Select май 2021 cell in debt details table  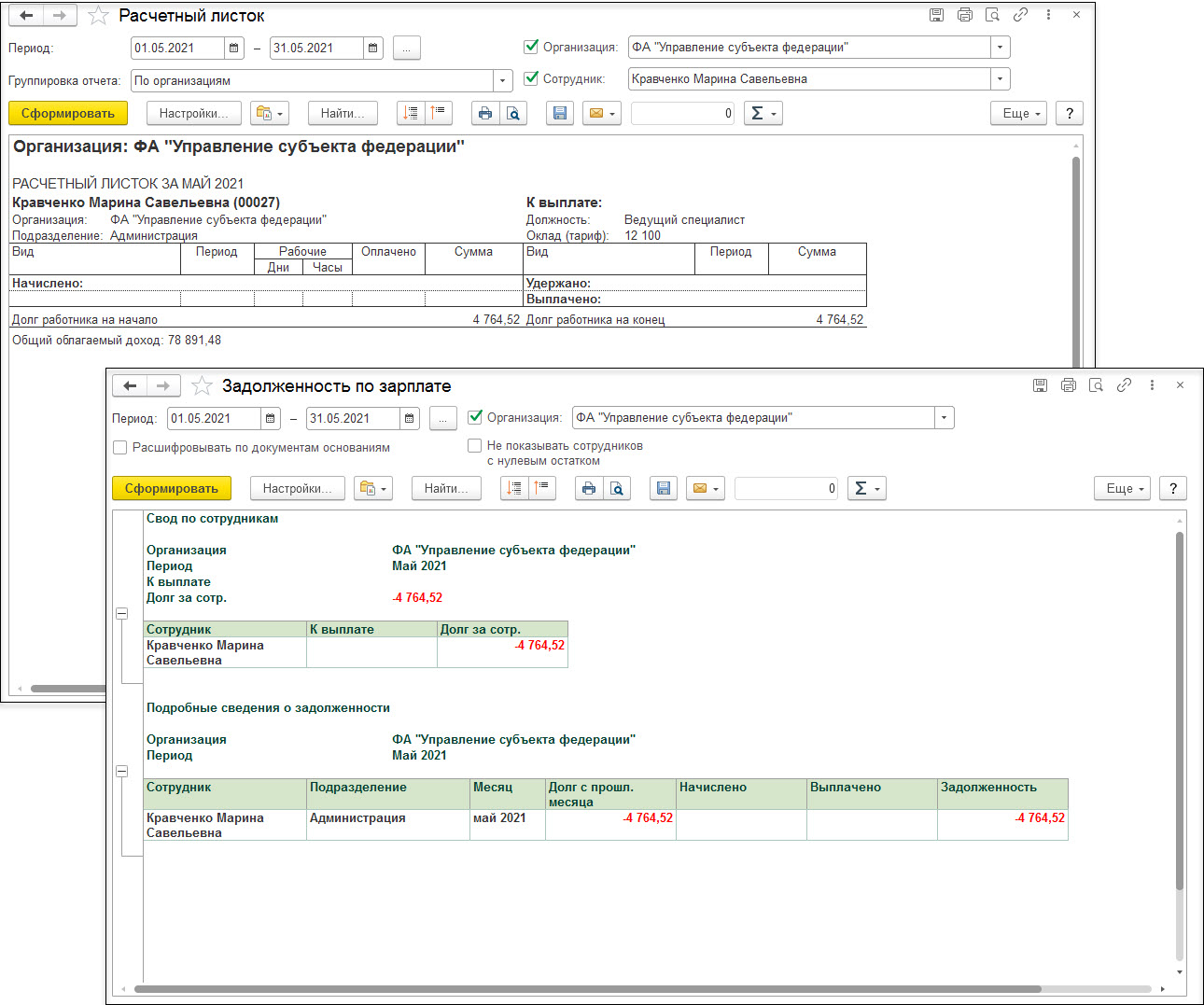[508, 825]
